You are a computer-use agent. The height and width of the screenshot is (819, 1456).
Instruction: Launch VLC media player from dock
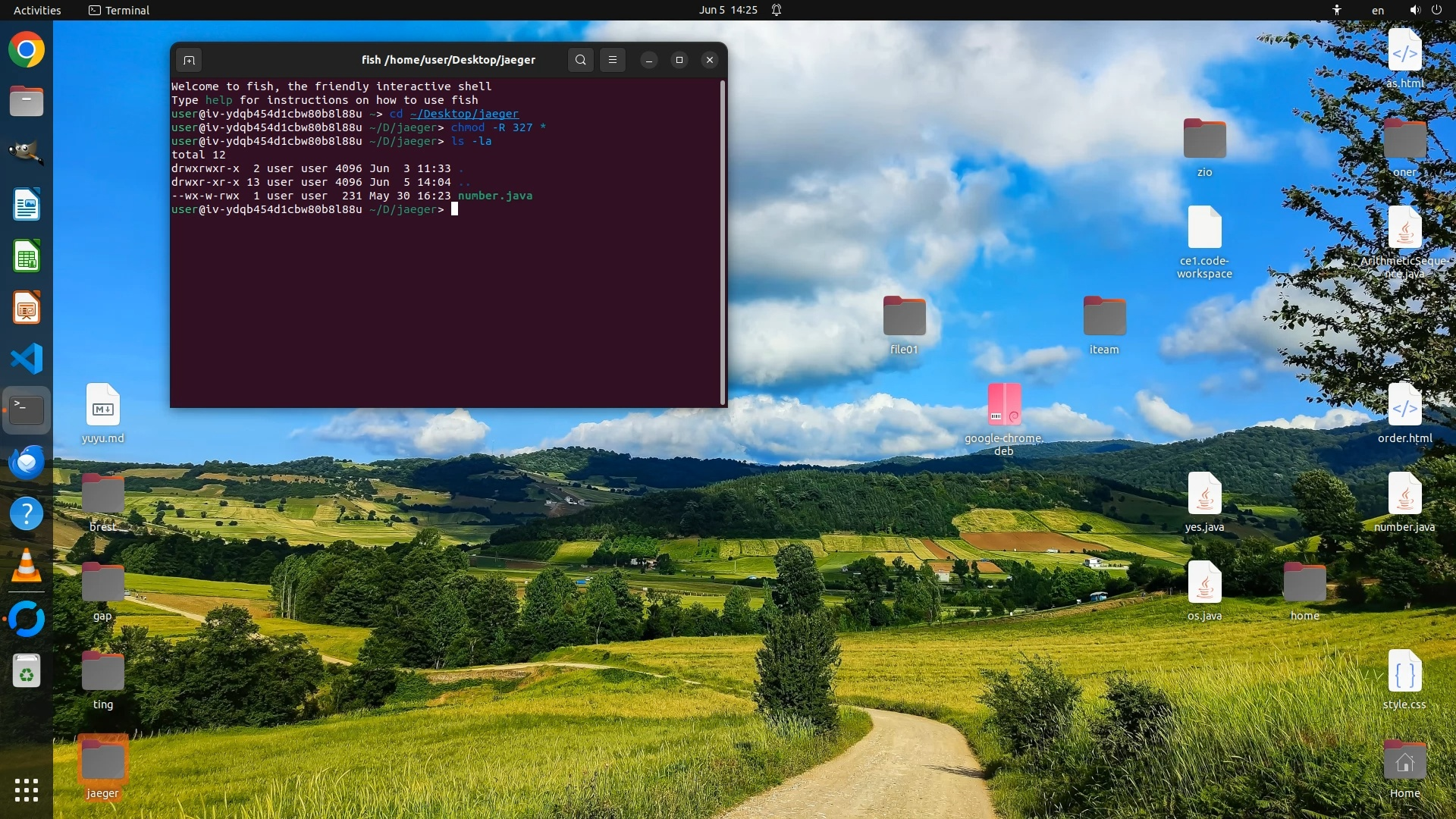click(x=27, y=566)
